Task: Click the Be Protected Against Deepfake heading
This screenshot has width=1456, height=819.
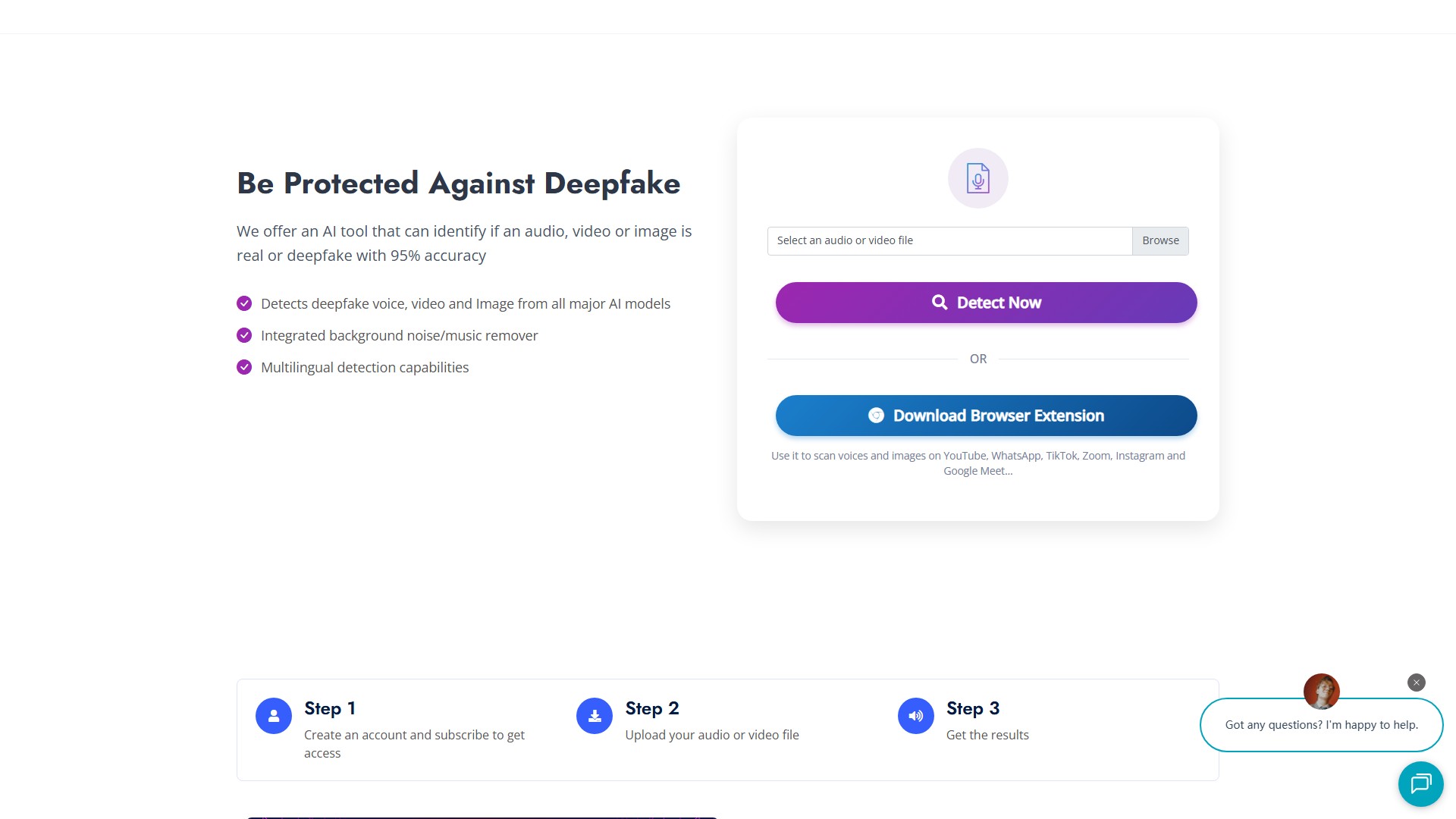Action: click(458, 183)
